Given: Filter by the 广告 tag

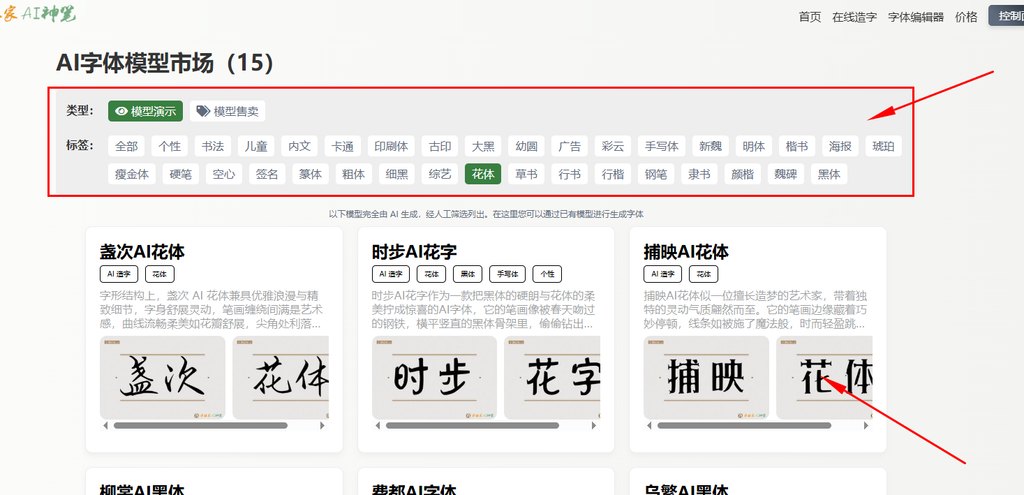Looking at the screenshot, I should point(569,146).
